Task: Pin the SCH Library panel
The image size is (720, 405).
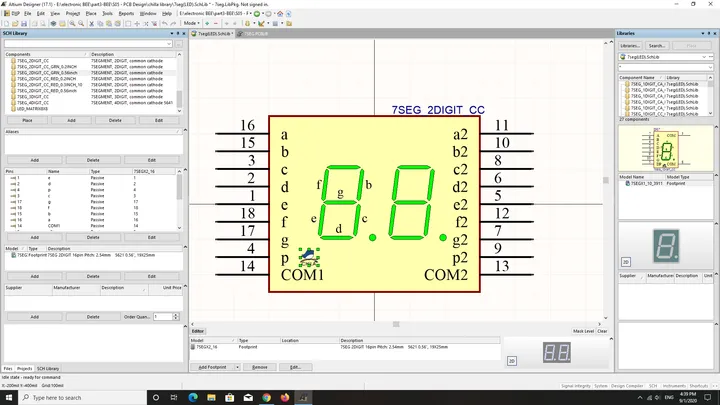Action: point(178,34)
